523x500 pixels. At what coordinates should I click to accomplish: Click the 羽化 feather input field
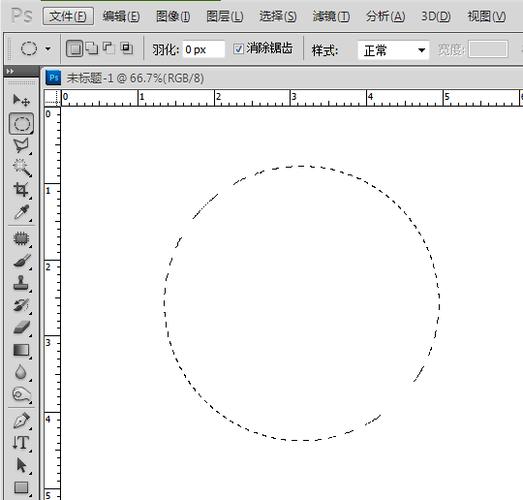pyautogui.click(x=203, y=49)
